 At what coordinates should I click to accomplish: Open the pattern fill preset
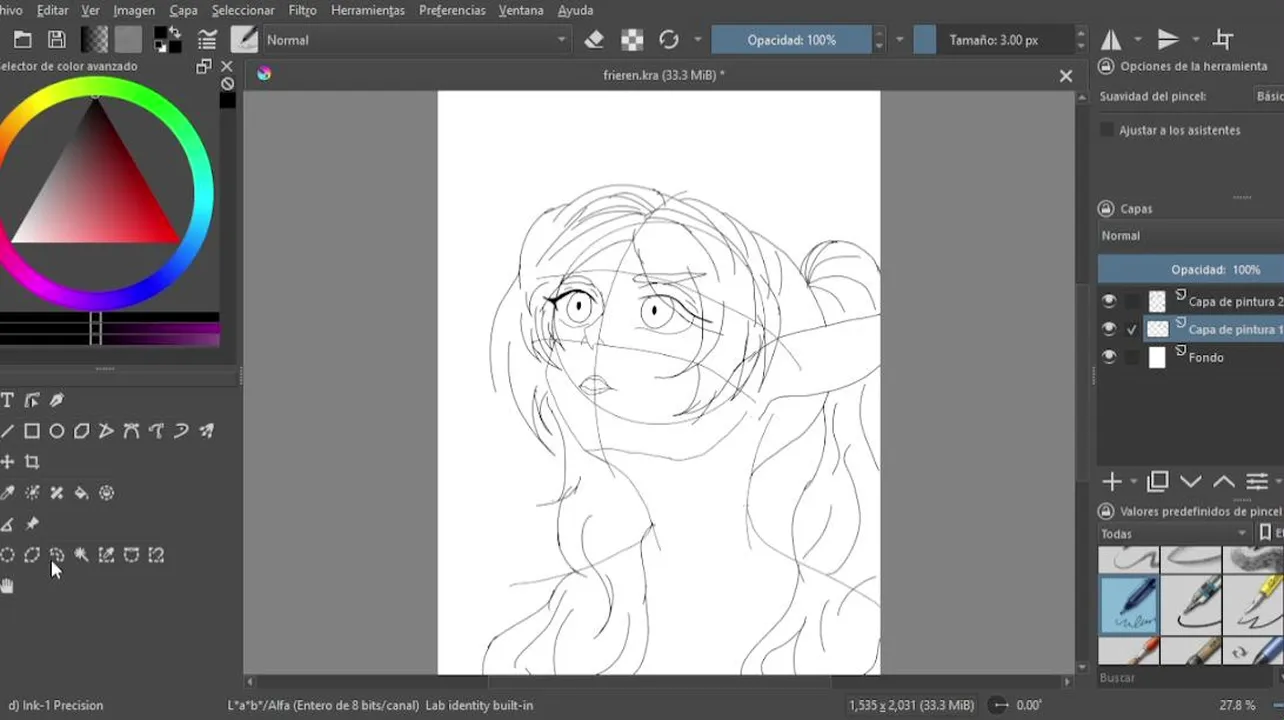[x=128, y=40]
